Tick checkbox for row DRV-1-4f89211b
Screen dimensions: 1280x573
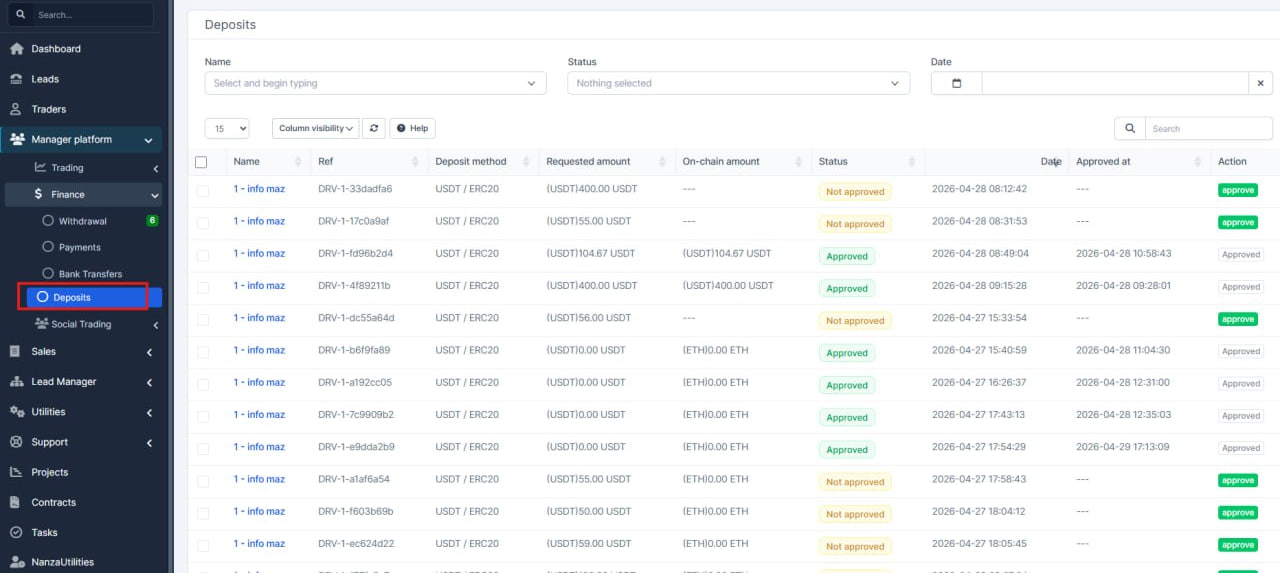(203, 287)
